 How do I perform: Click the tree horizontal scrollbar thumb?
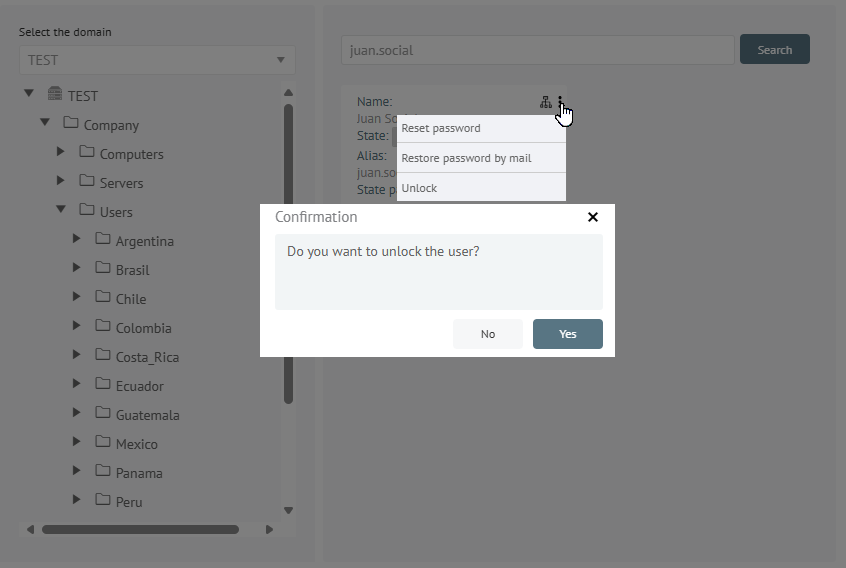[140, 530]
